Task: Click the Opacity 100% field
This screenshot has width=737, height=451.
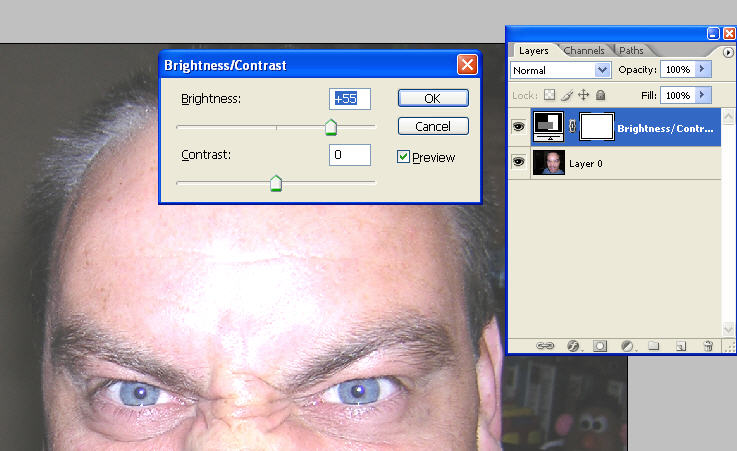Action: pyautogui.click(x=678, y=70)
